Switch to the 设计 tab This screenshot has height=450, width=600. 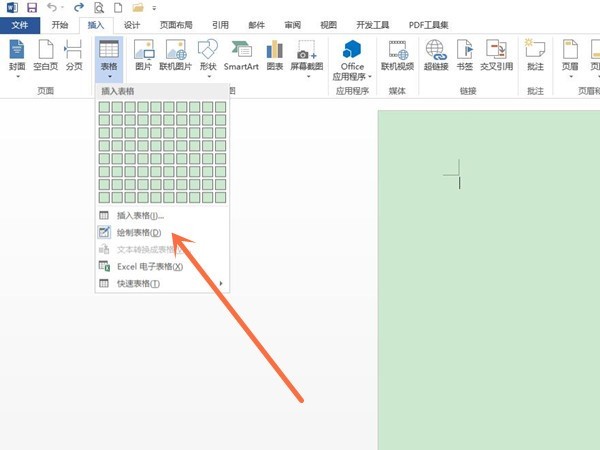click(x=132, y=25)
